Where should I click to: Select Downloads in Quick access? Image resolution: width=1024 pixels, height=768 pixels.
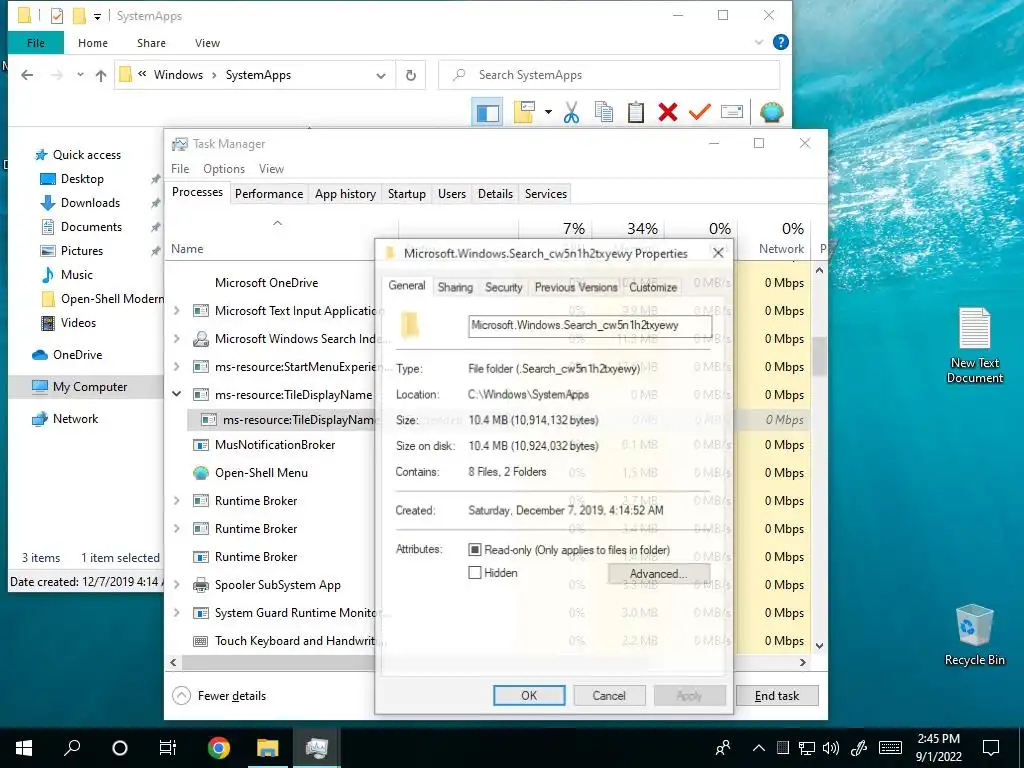(90, 203)
